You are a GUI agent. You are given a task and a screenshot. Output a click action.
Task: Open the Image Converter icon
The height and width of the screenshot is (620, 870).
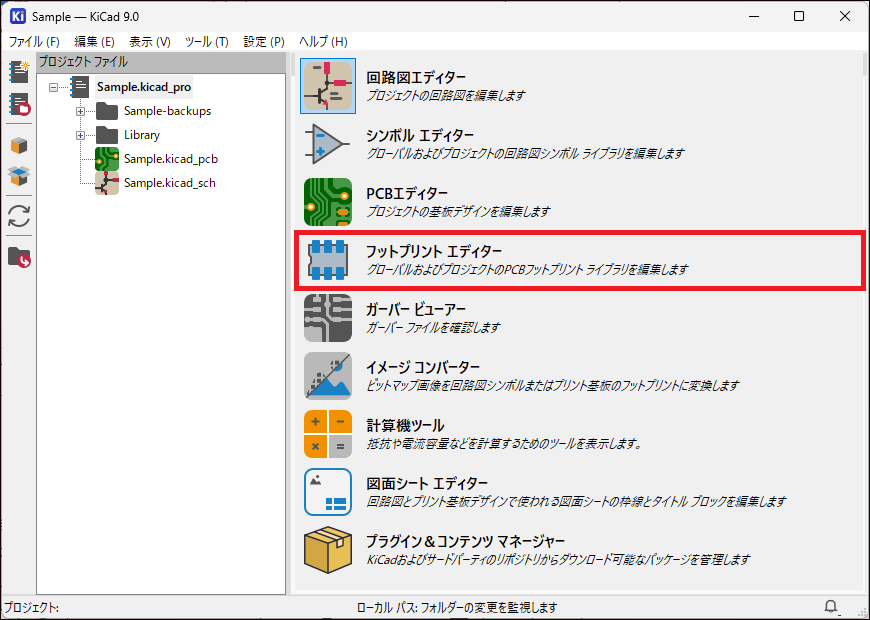click(327, 377)
